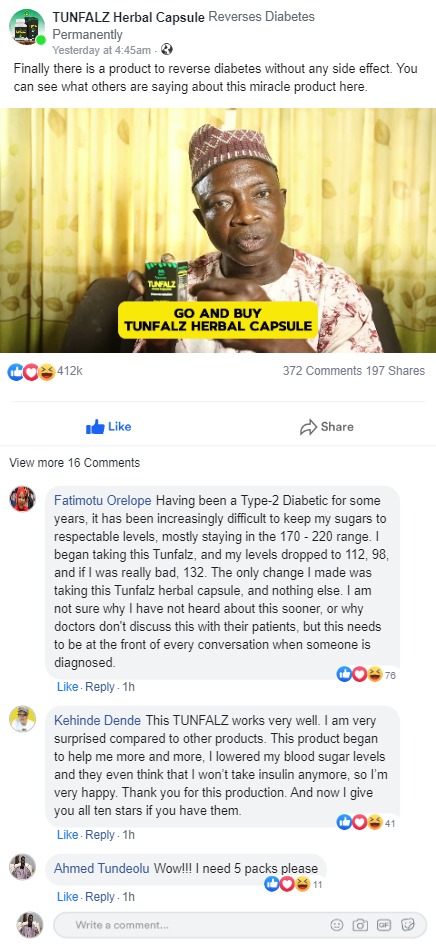The height and width of the screenshot is (946, 436).
Task: Click the TUNFALZ page profile picture
Action: pos(27,27)
